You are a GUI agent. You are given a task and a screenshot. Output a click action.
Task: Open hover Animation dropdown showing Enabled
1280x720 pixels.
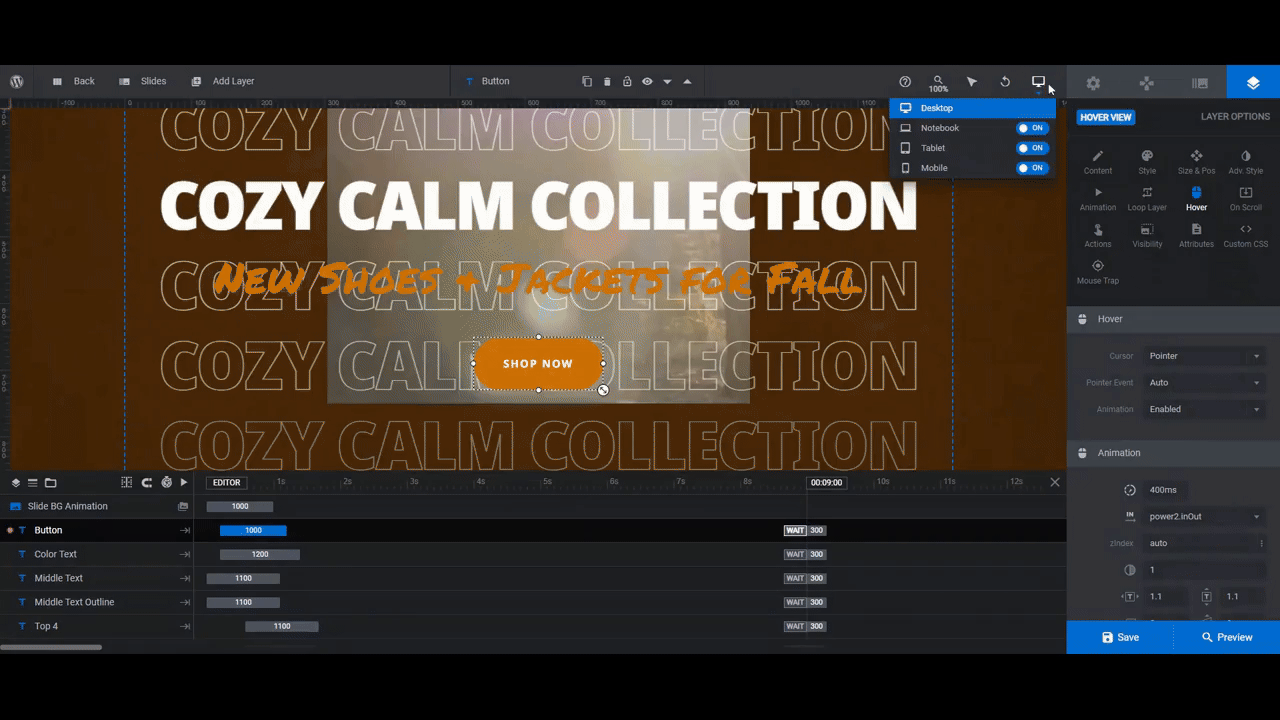tap(1204, 409)
